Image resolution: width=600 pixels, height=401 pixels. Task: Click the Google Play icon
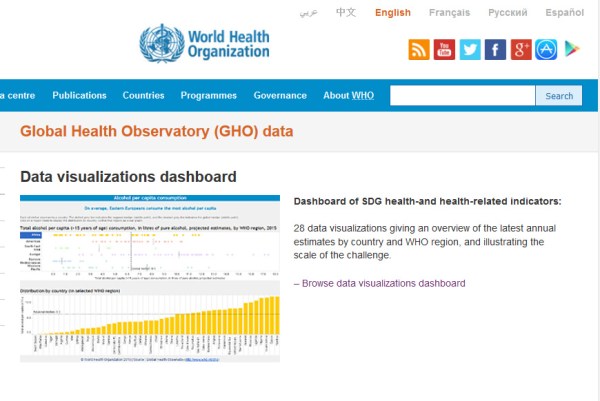572,49
